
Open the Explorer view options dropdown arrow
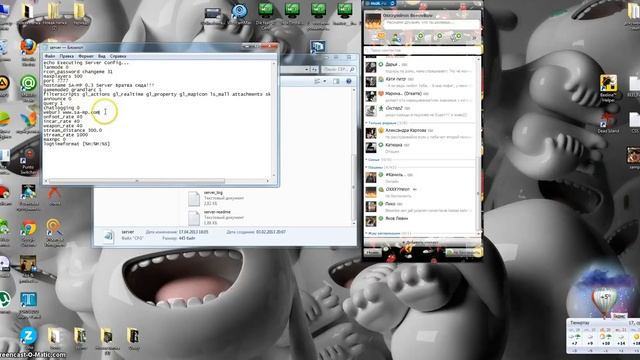point(325,81)
